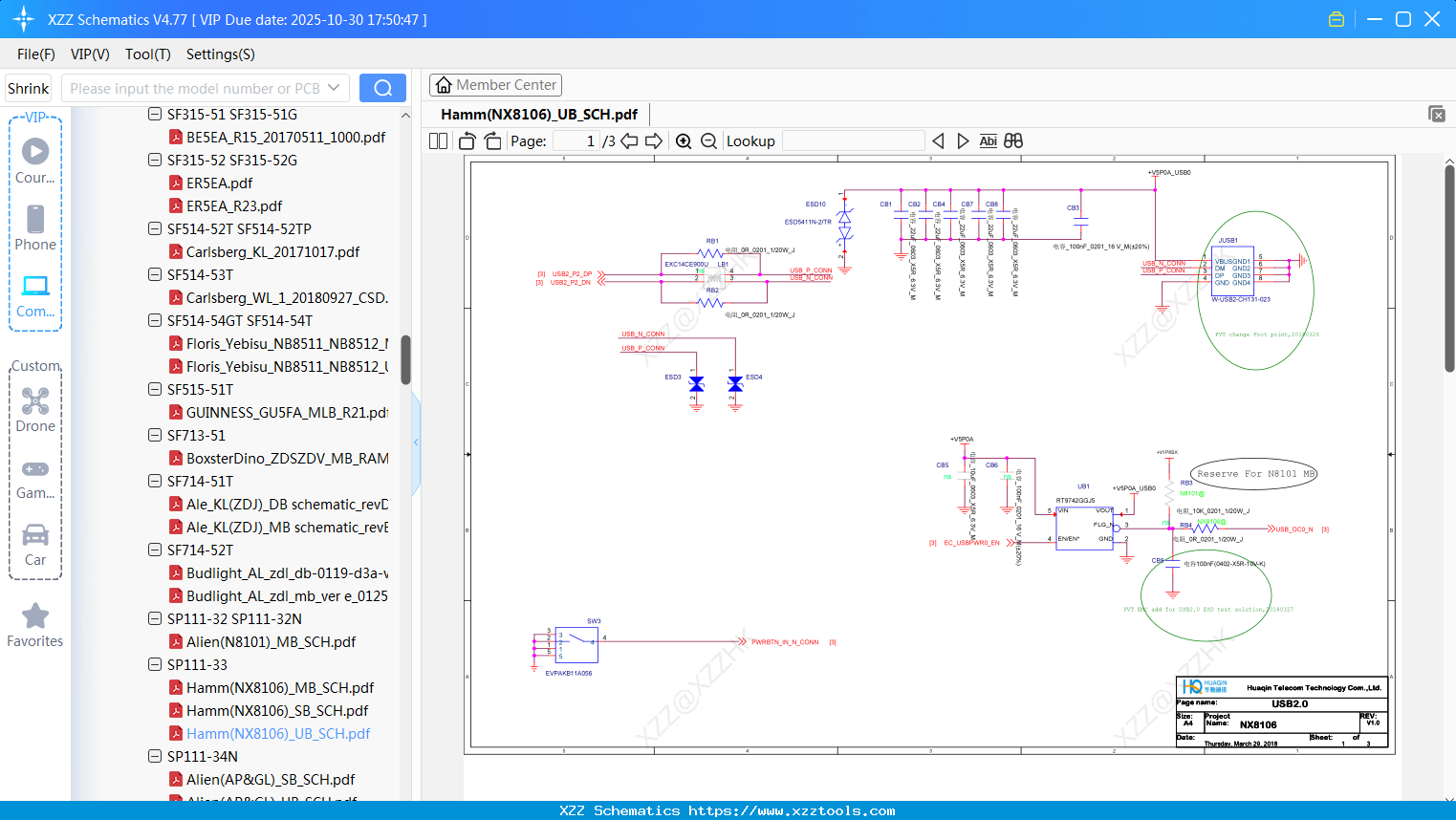Open Hamm(NX8106)_MB_SCH.pdf file
1456x820 pixels.
[x=279, y=688]
